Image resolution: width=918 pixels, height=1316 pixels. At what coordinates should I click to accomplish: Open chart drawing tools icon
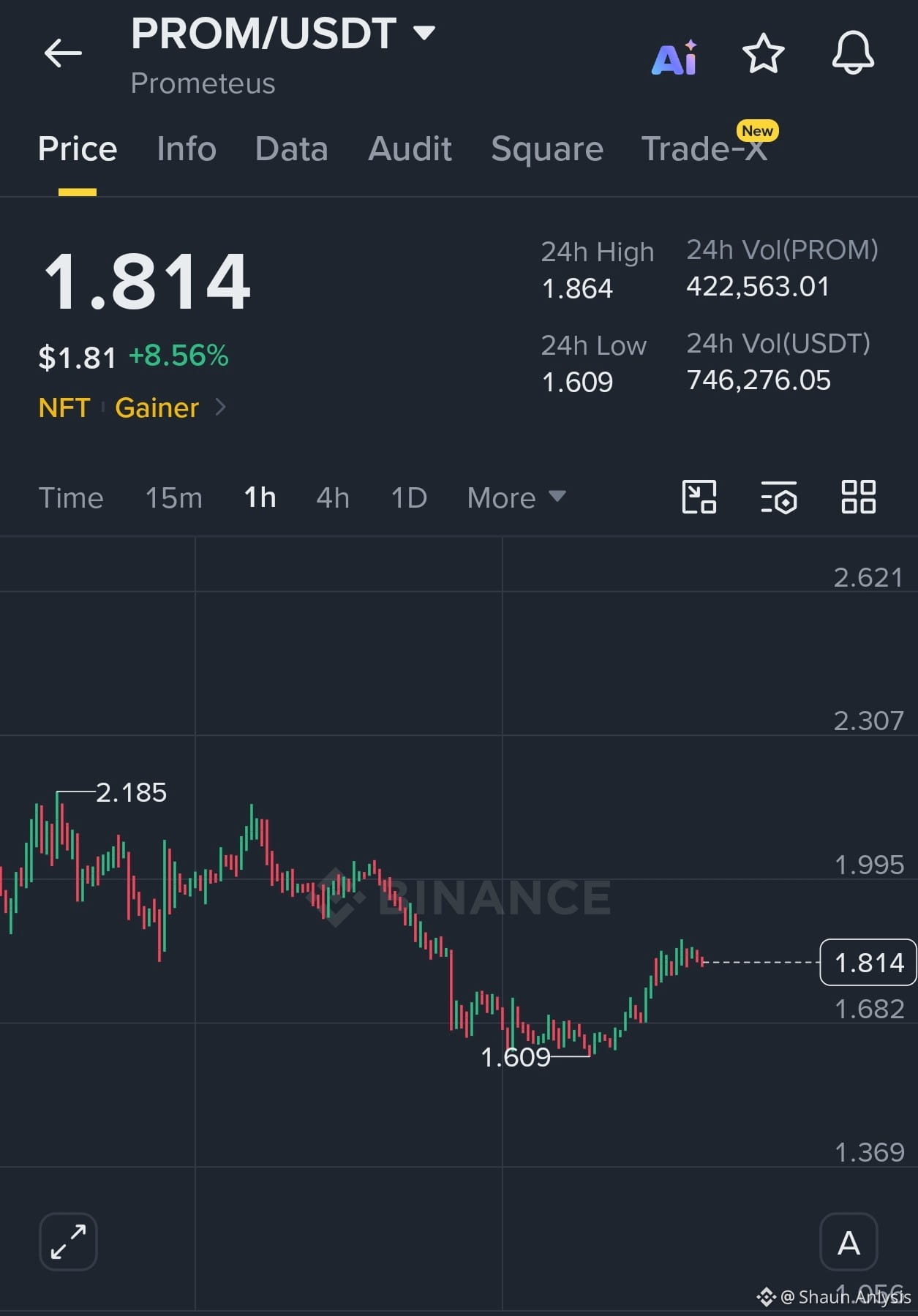(699, 497)
